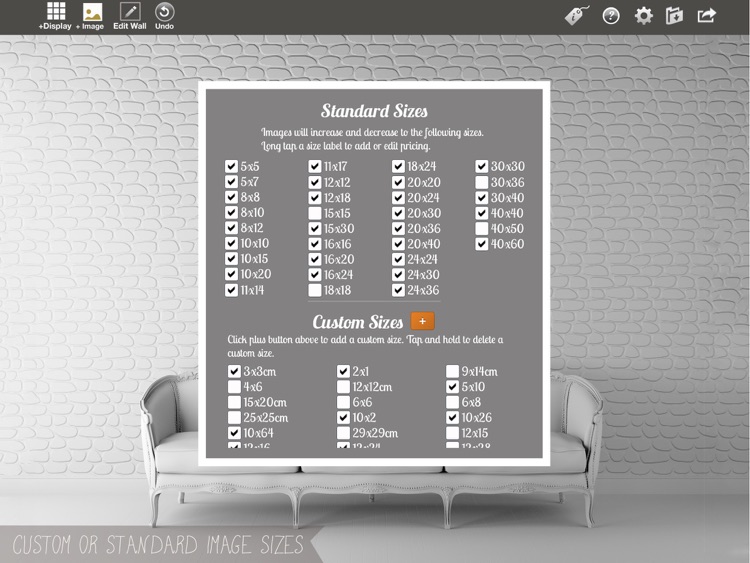Screen dimensions: 750x563
Task: Toggle the 11x17 size checkbox
Action: click(315, 166)
